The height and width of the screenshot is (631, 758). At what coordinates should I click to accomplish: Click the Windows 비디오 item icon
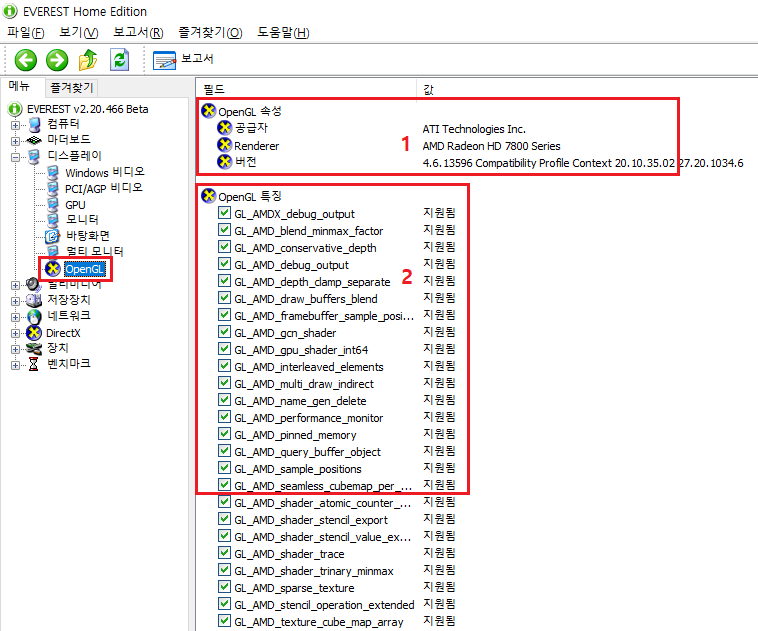(53, 172)
